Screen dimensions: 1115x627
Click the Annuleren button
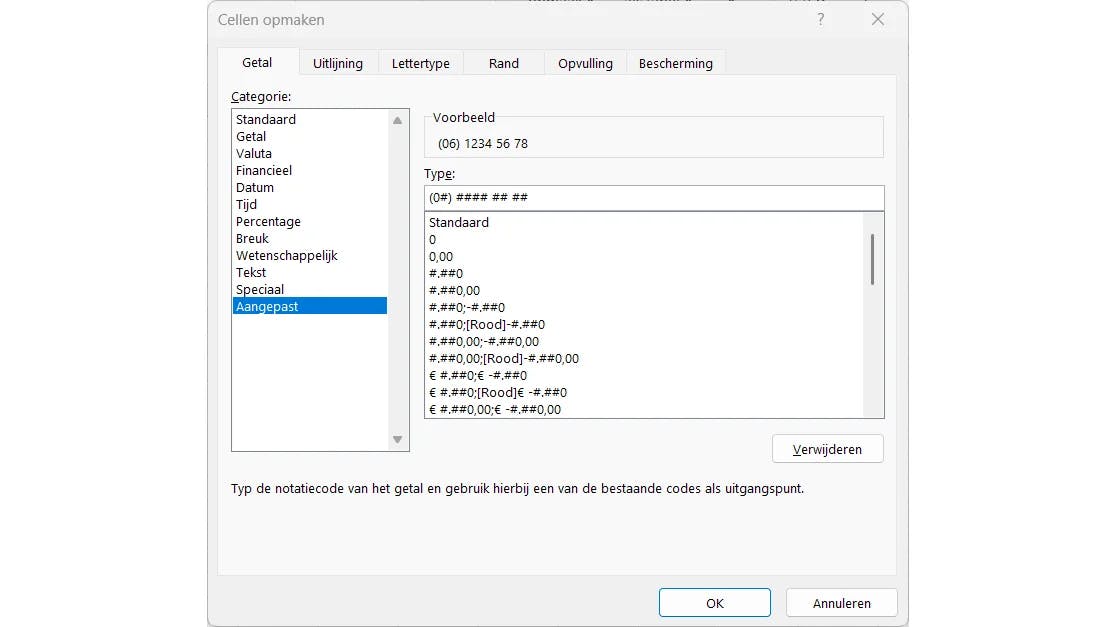tap(841, 603)
